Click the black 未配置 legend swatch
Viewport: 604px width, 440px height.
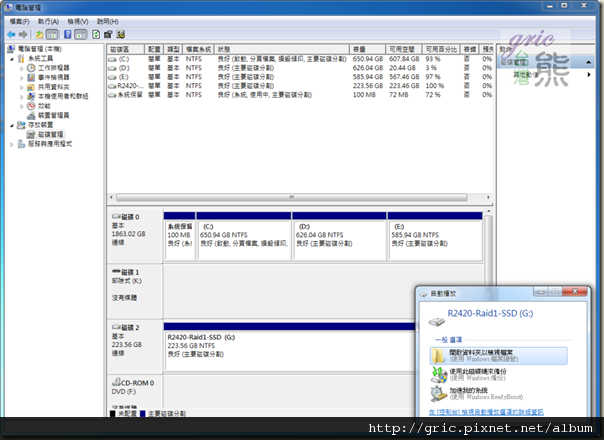pos(112,413)
